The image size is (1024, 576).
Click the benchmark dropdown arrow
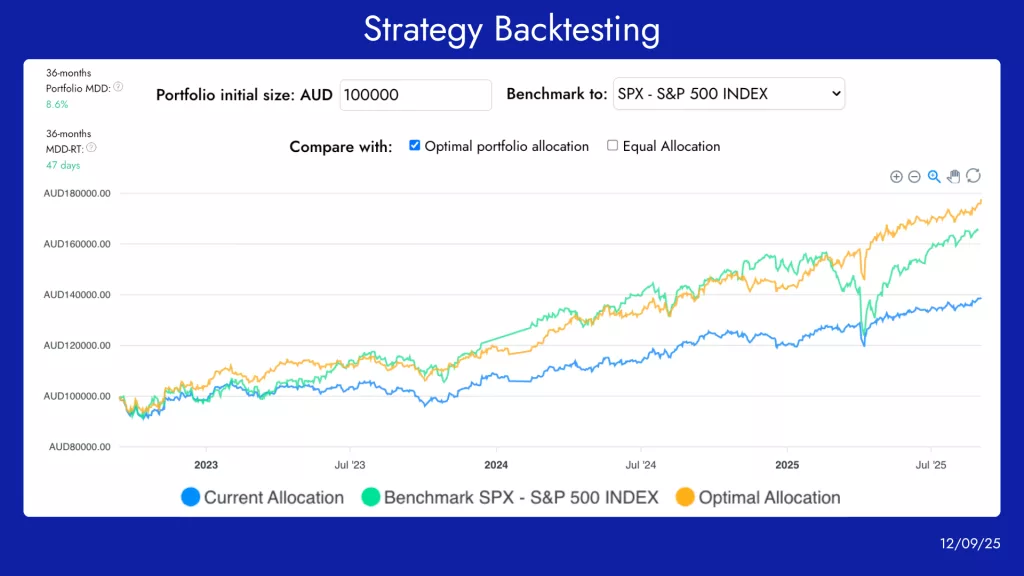836,94
